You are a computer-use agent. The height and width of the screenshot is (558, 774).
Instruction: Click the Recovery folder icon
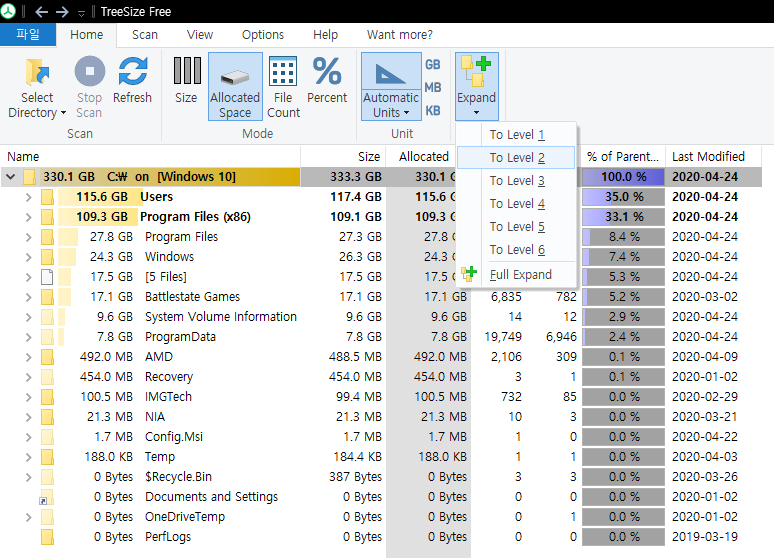click(x=47, y=377)
